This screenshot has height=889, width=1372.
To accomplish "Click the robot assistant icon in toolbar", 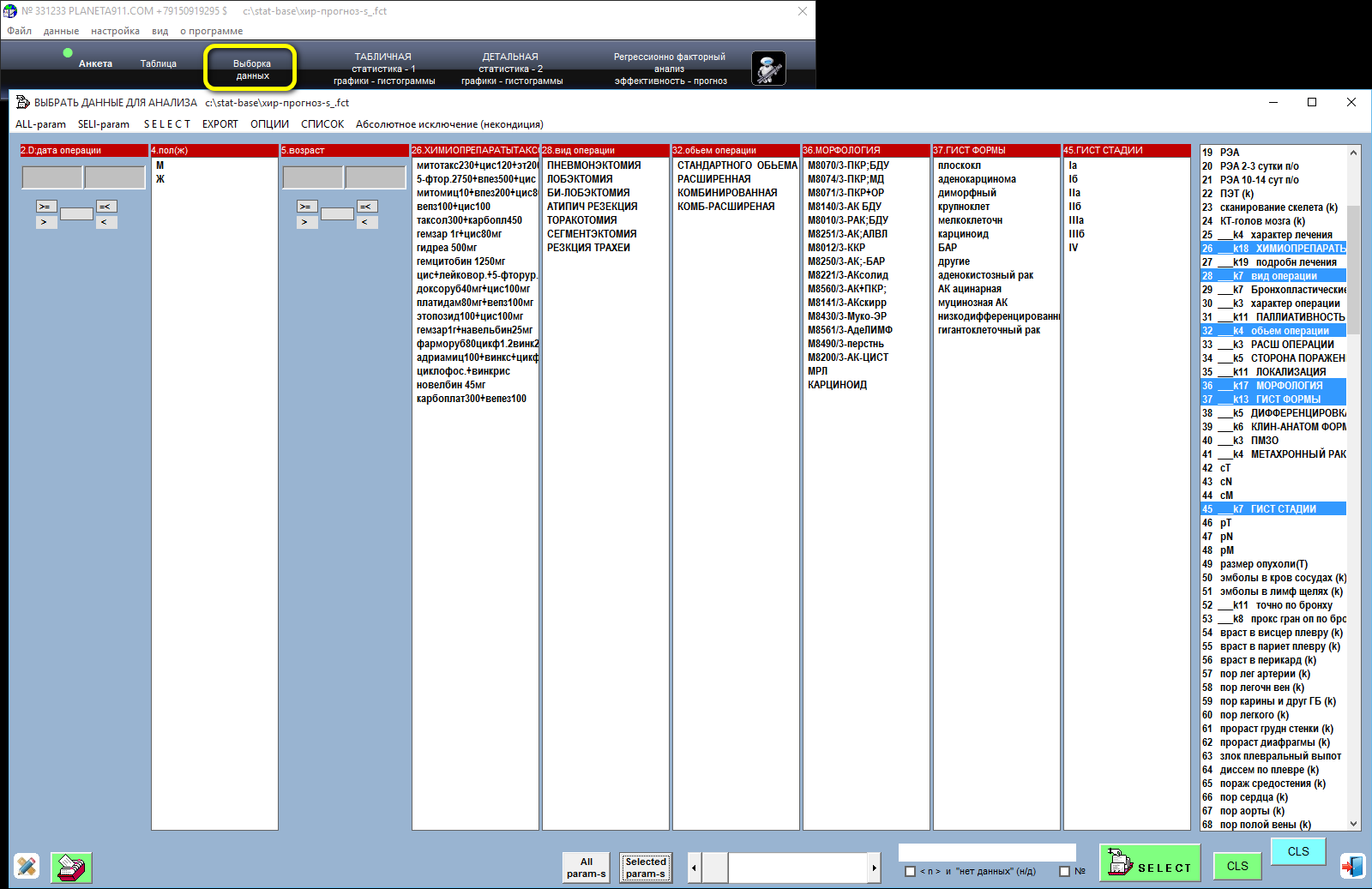I will tap(768, 69).
